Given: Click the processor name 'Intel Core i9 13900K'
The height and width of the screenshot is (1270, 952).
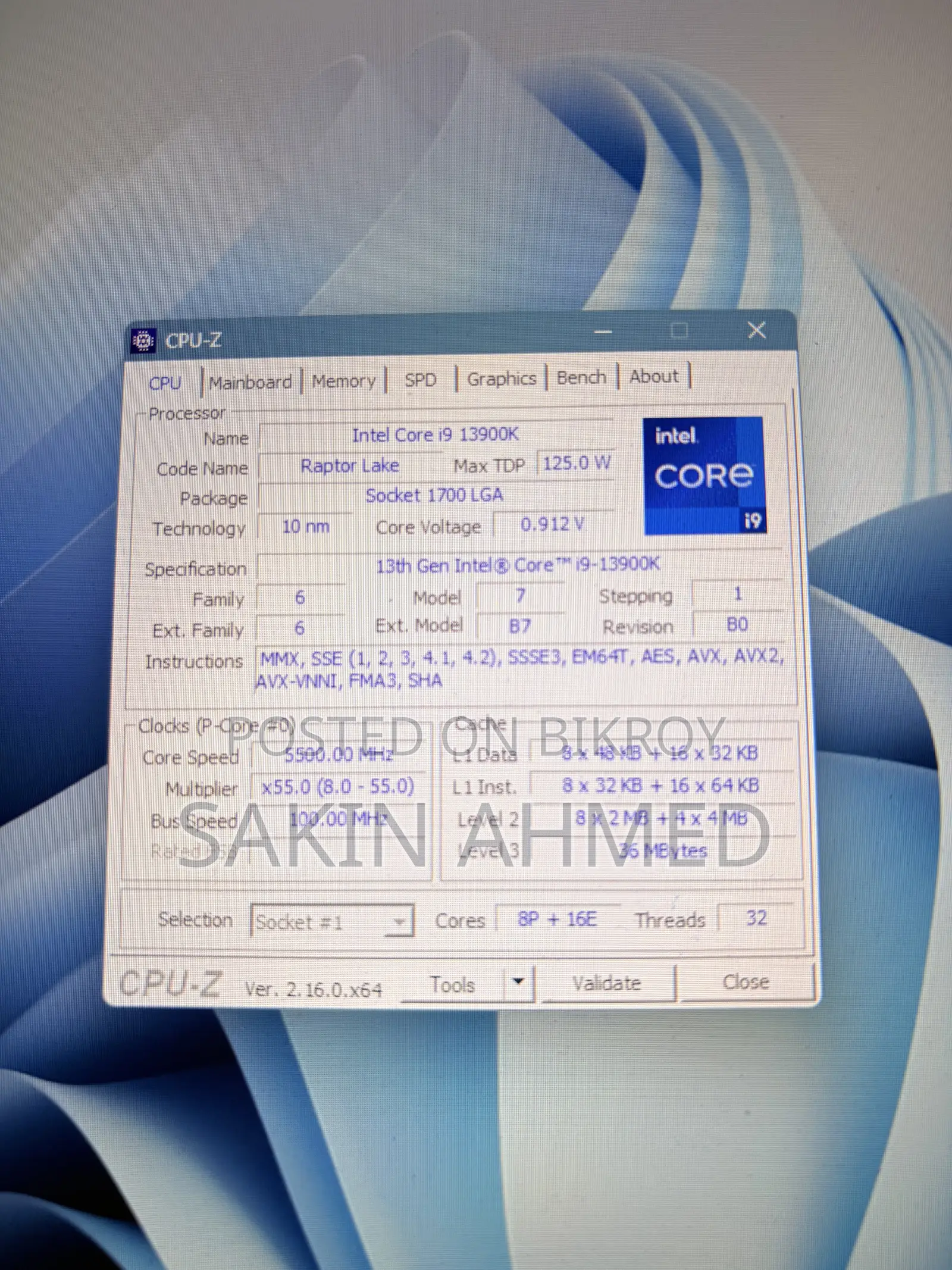Looking at the screenshot, I should coord(436,435).
